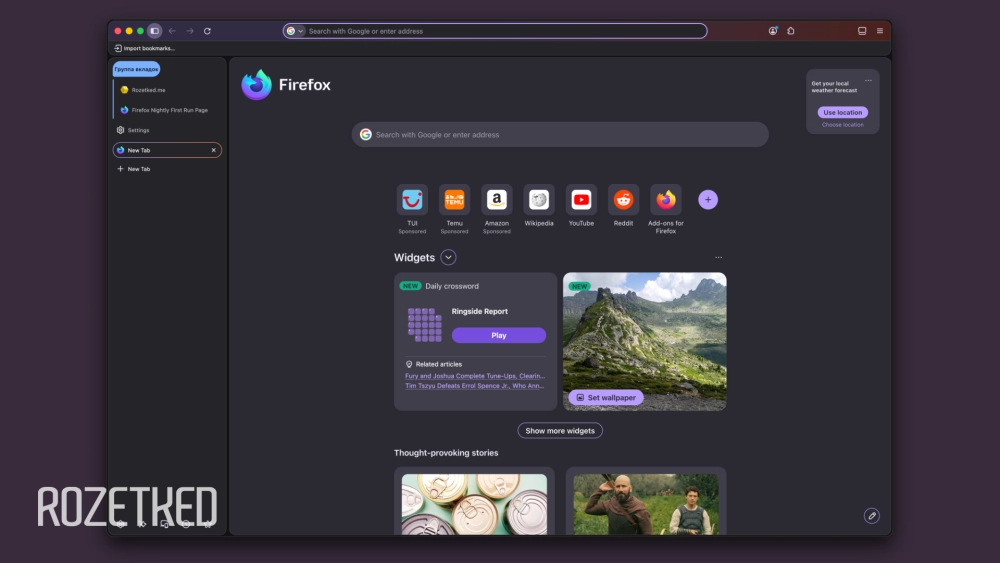Click the crossword grid icon
Image resolution: width=1000 pixels, height=563 pixels.
click(425, 325)
